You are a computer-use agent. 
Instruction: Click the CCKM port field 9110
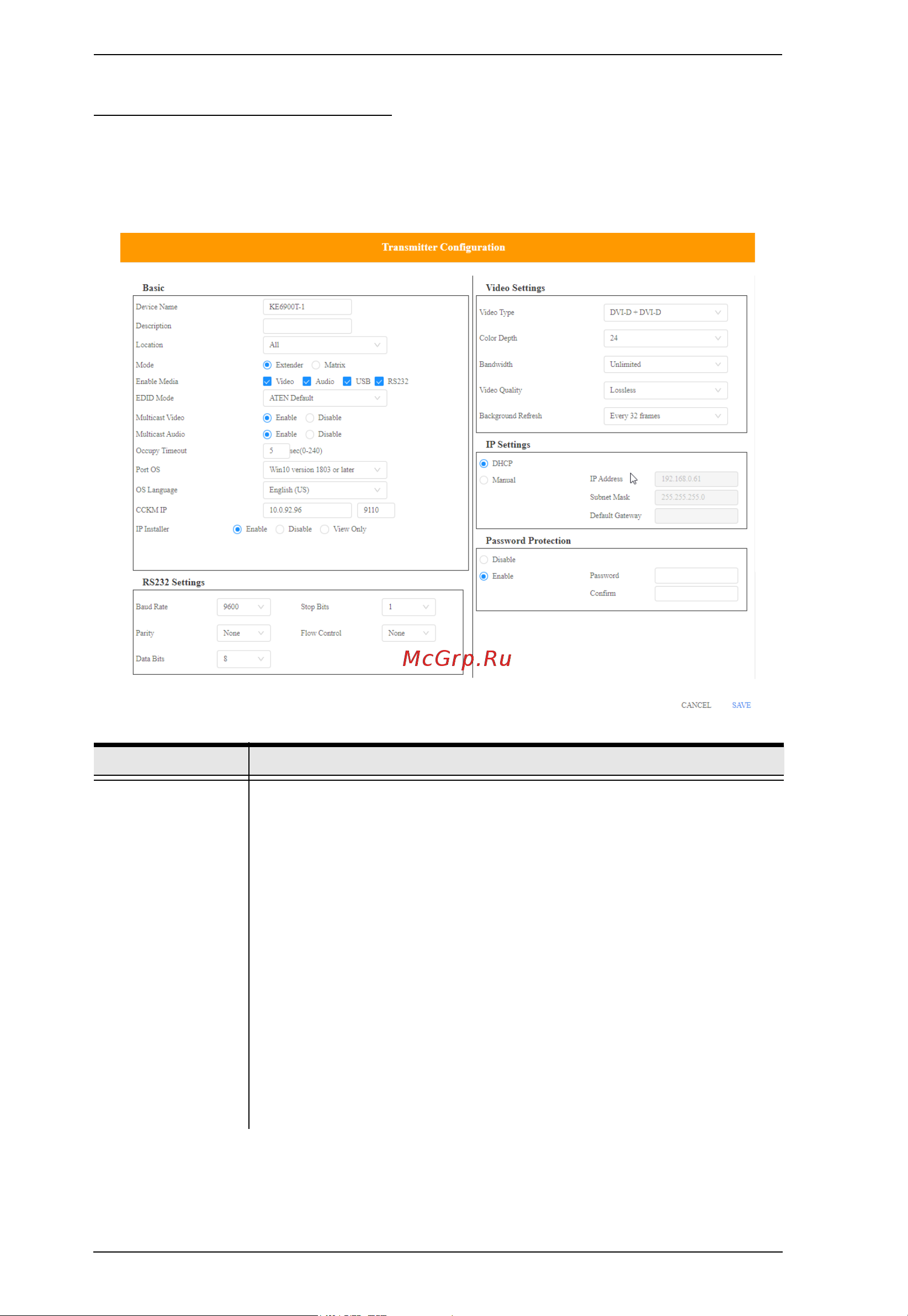point(376,510)
